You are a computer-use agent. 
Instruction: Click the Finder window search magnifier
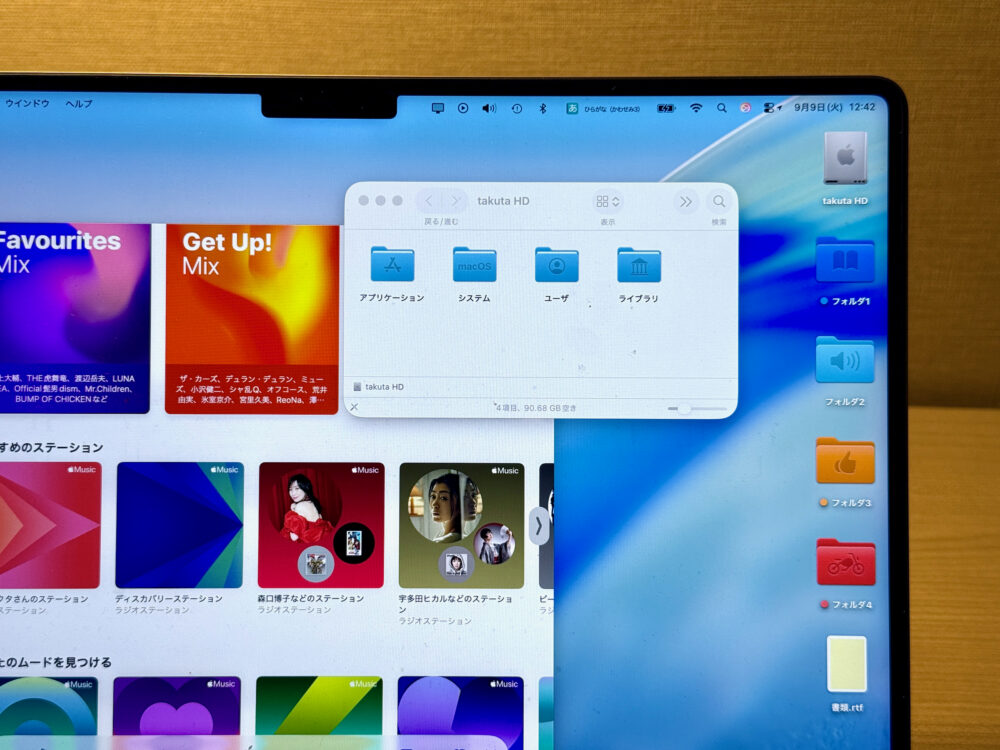click(x=719, y=202)
